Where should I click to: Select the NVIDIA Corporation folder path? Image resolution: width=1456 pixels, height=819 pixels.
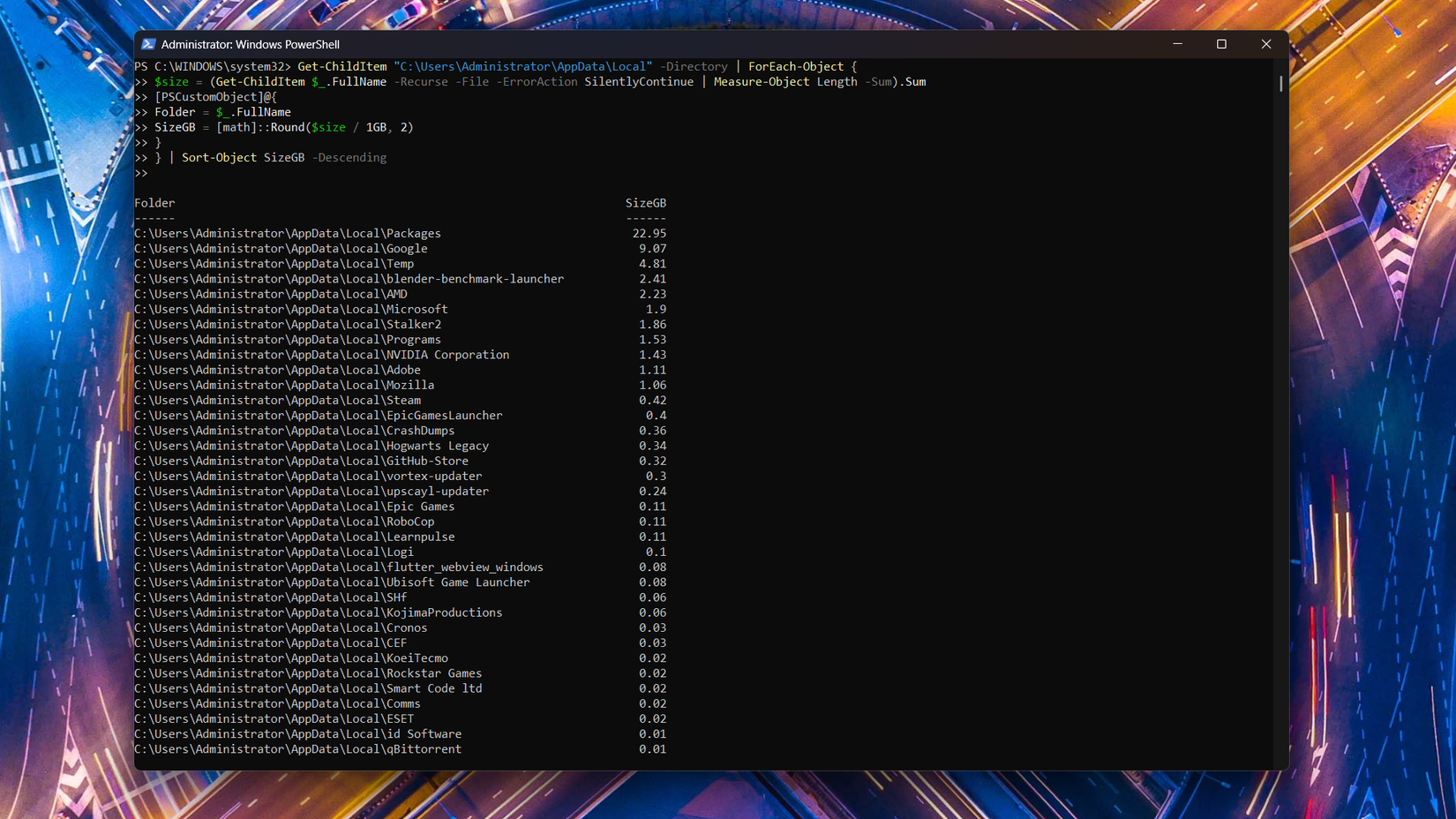(x=322, y=355)
